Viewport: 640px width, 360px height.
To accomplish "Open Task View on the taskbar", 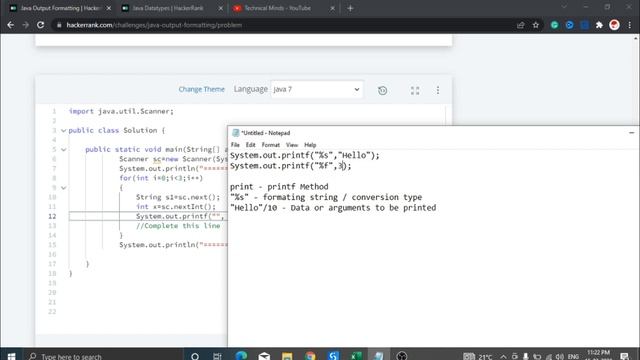I will pyautogui.click(x=217, y=356).
